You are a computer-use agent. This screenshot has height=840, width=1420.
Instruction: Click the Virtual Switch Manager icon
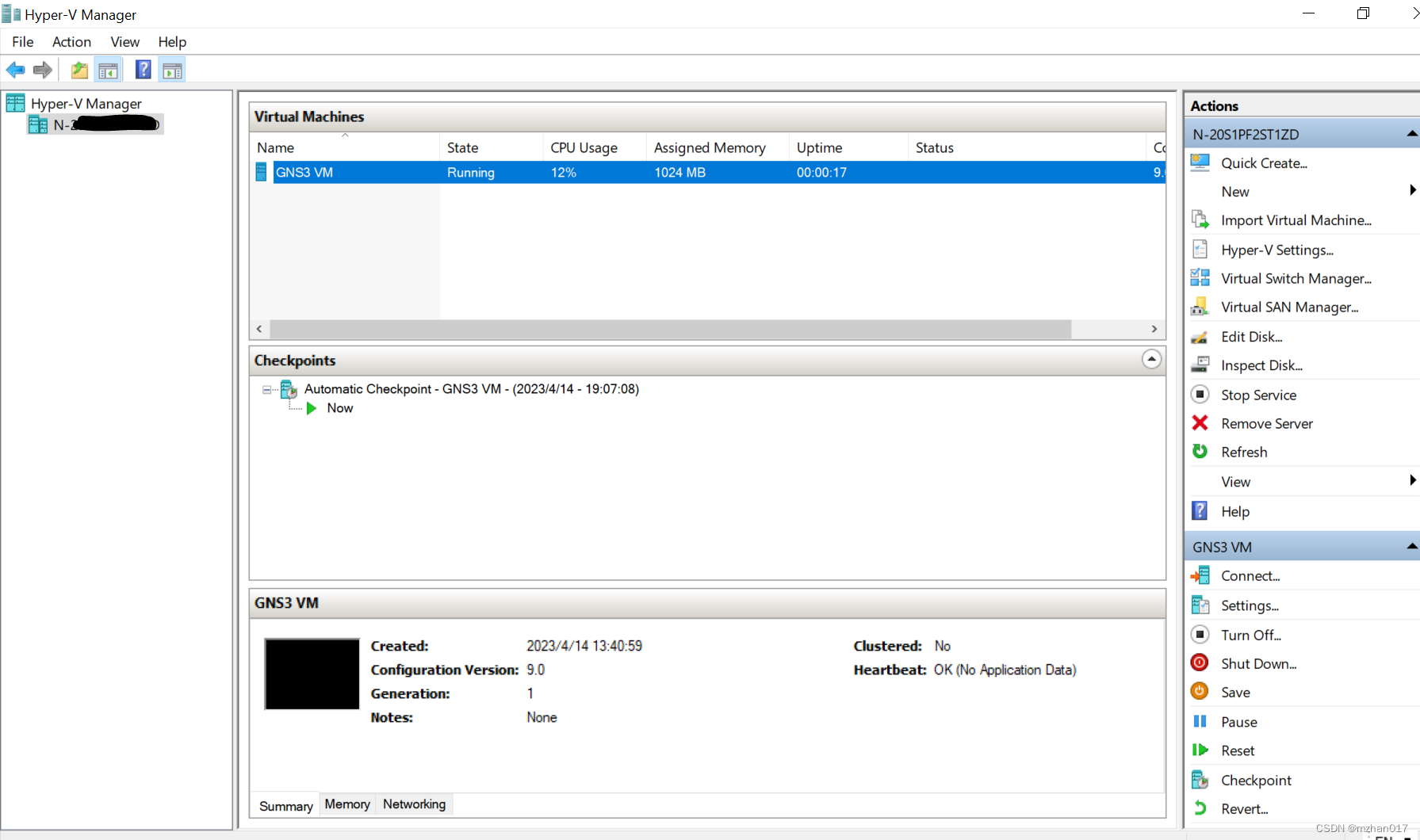(x=1200, y=277)
